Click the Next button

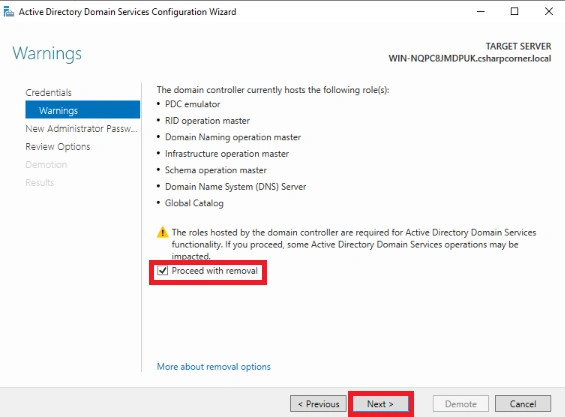tap(381, 404)
